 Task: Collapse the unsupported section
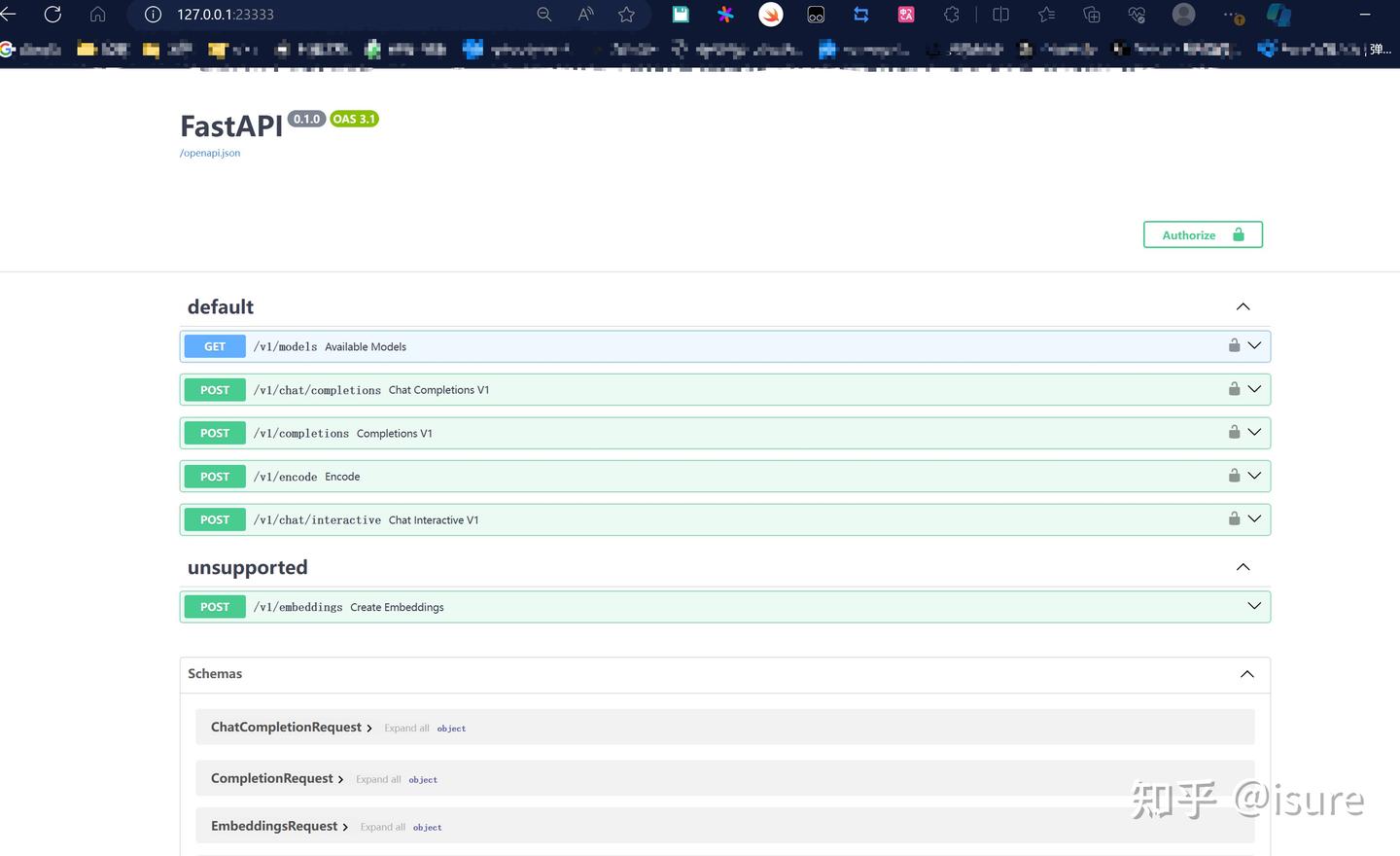(1242, 566)
